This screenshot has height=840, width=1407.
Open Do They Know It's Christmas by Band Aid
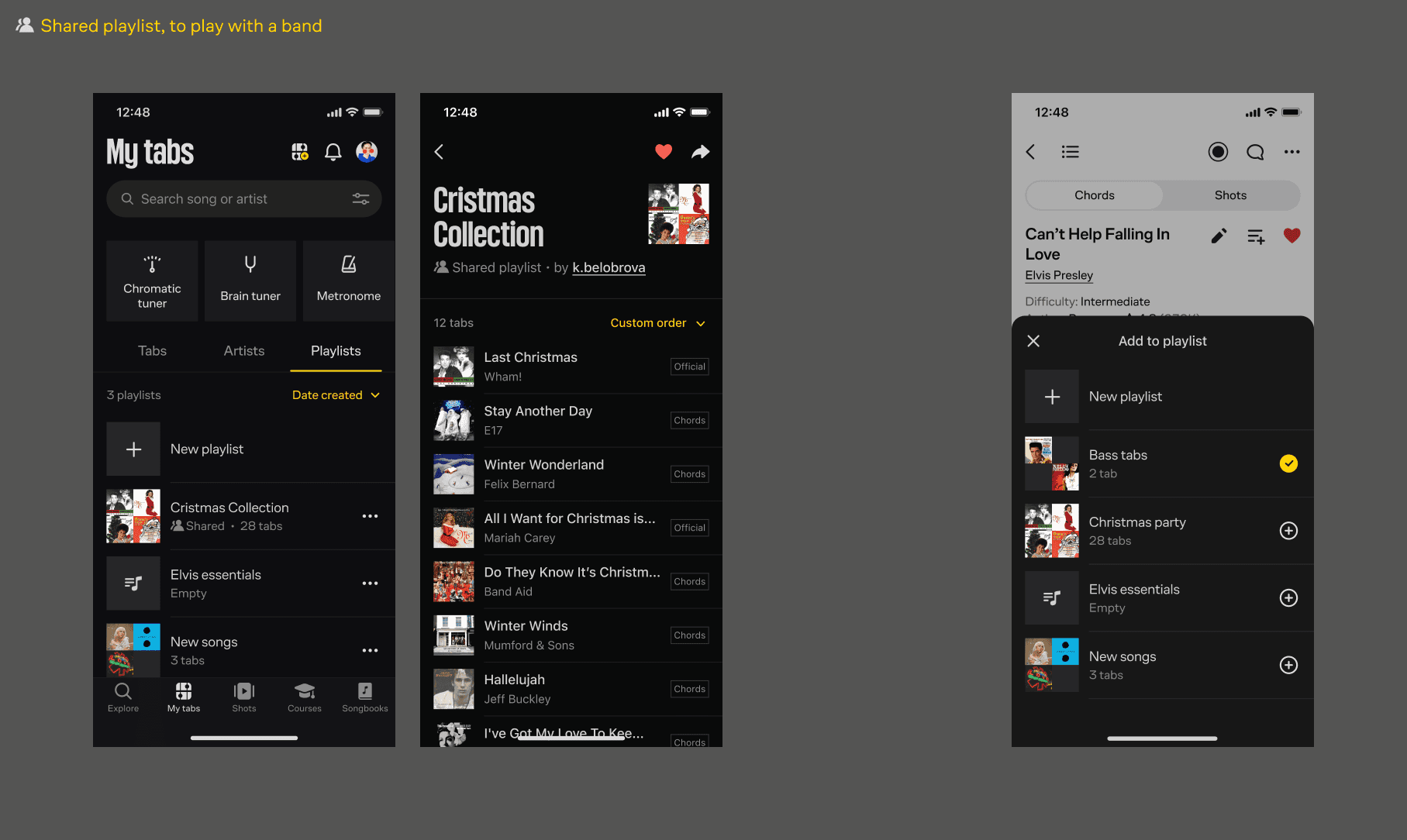[571, 581]
